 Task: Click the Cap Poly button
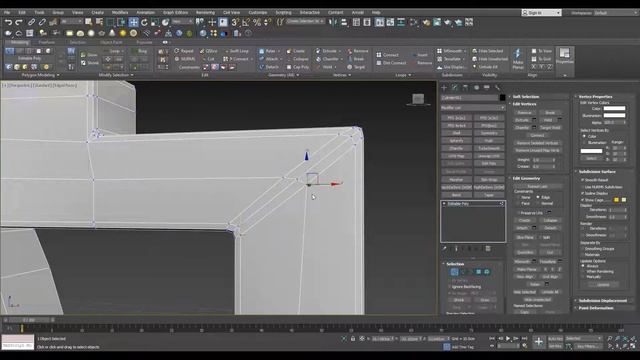(x=298, y=67)
